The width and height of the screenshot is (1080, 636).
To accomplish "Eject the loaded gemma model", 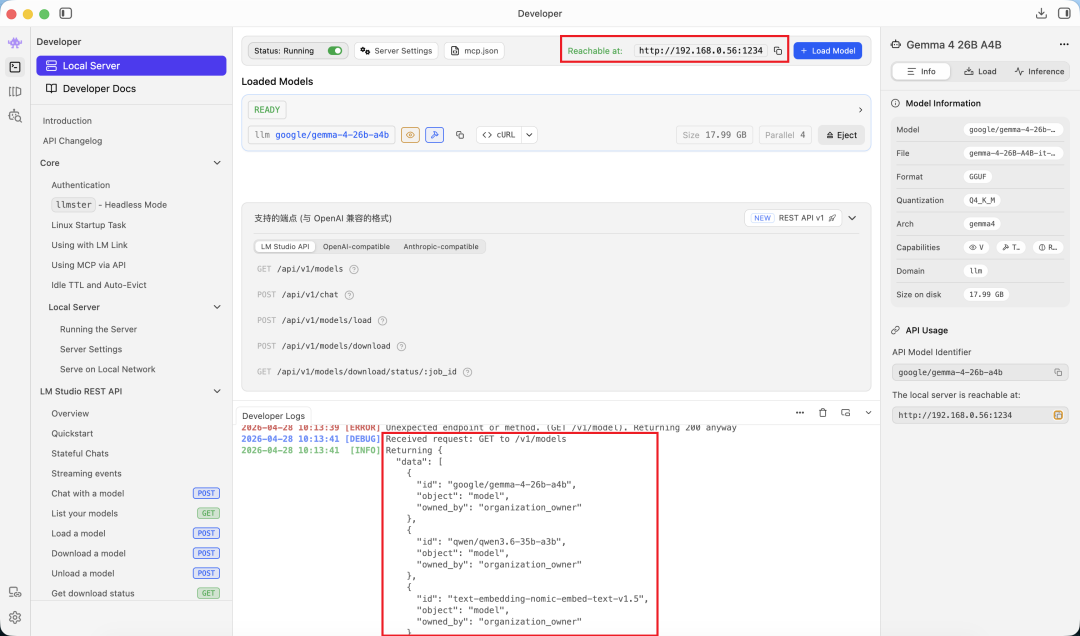I will click(x=841, y=135).
